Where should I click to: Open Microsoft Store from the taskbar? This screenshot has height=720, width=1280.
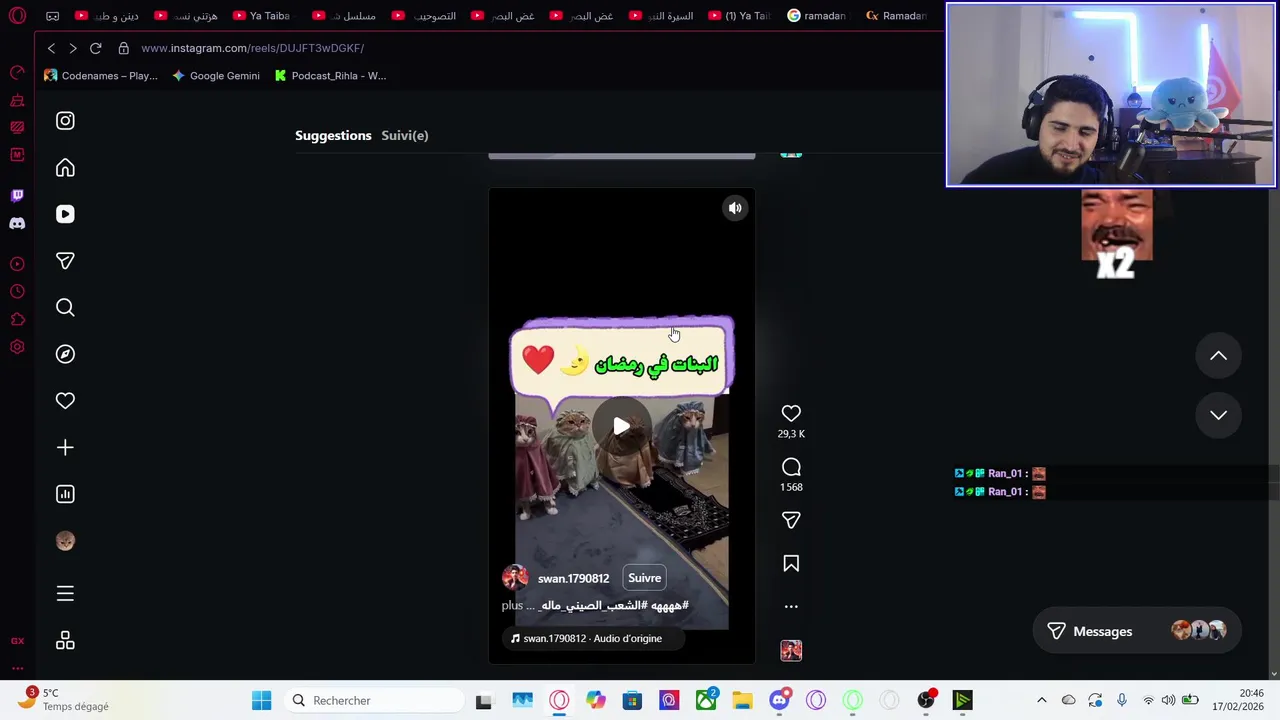pos(632,700)
